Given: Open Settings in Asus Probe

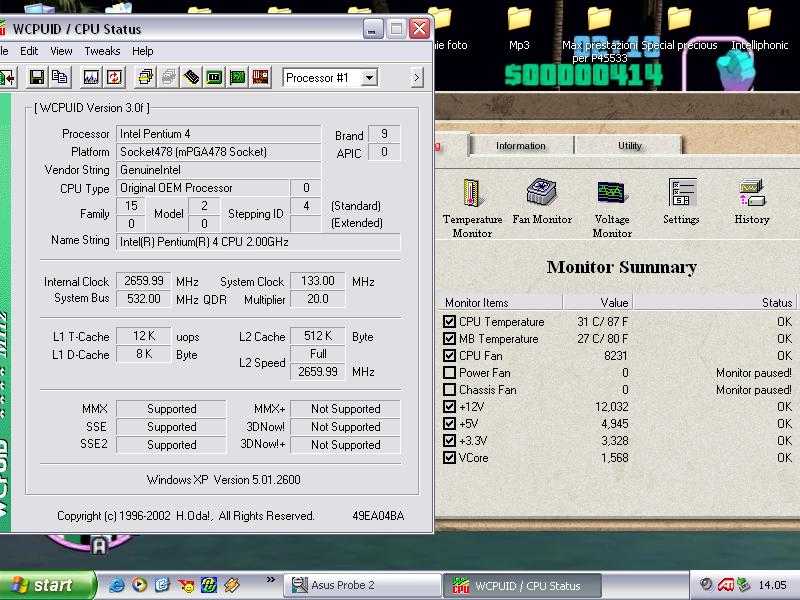Looking at the screenshot, I should pyautogui.click(x=681, y=202).
